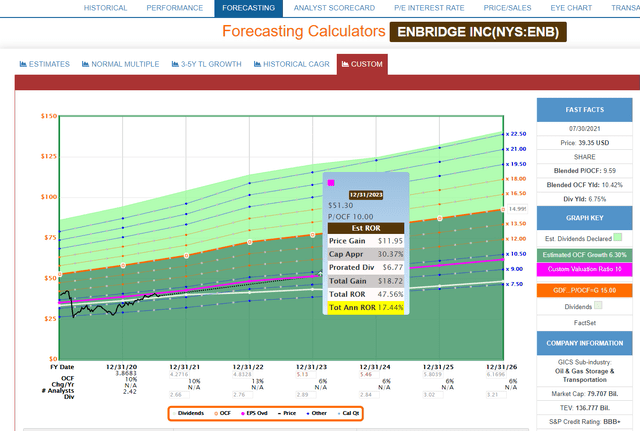Click the ENBRIDGE INC(NYS:ENB) company badge

[478, 32]
